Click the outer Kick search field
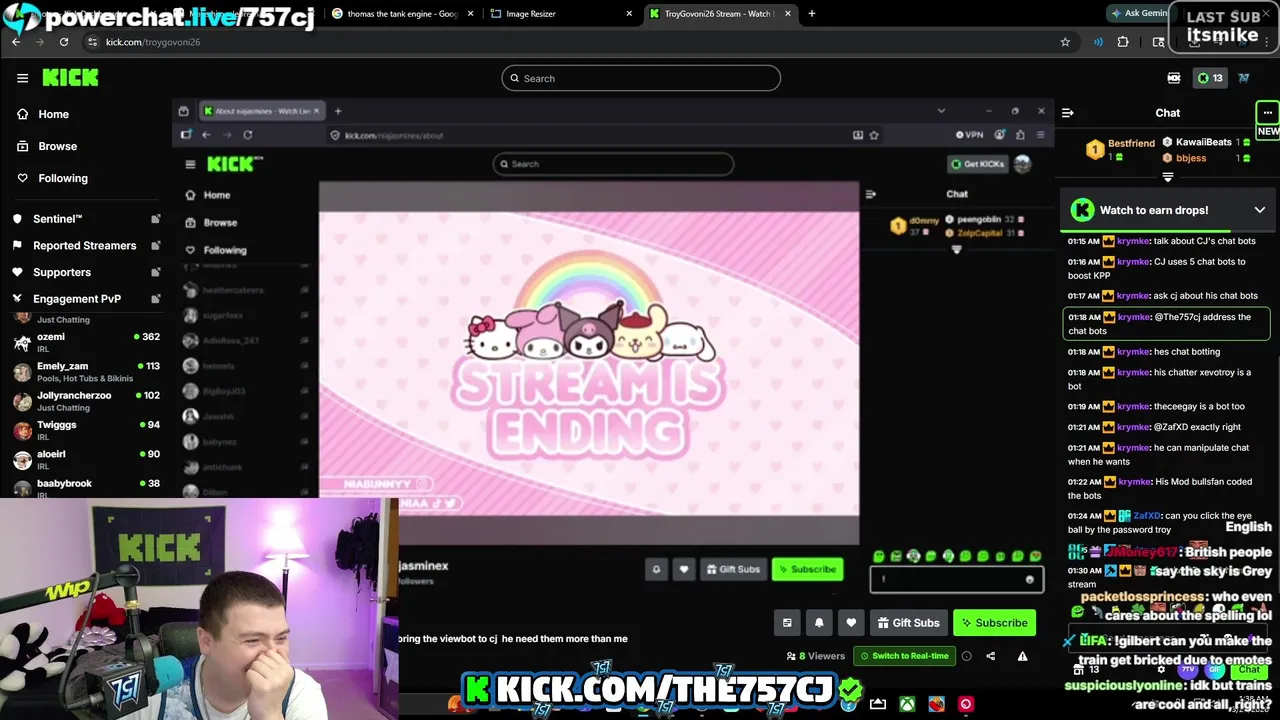The height and width of the screenshot is (720, 1280). [641, 78]
